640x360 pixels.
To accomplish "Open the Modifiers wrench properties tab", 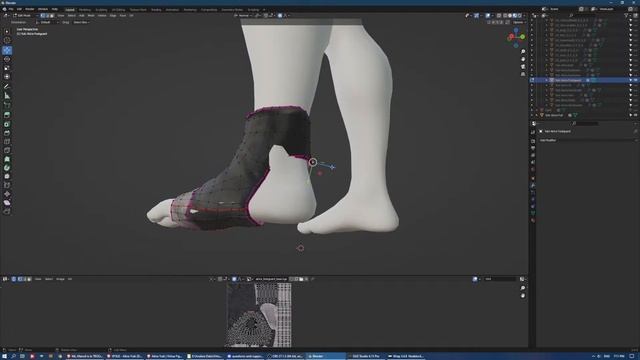I will click(x=533, y=185).
